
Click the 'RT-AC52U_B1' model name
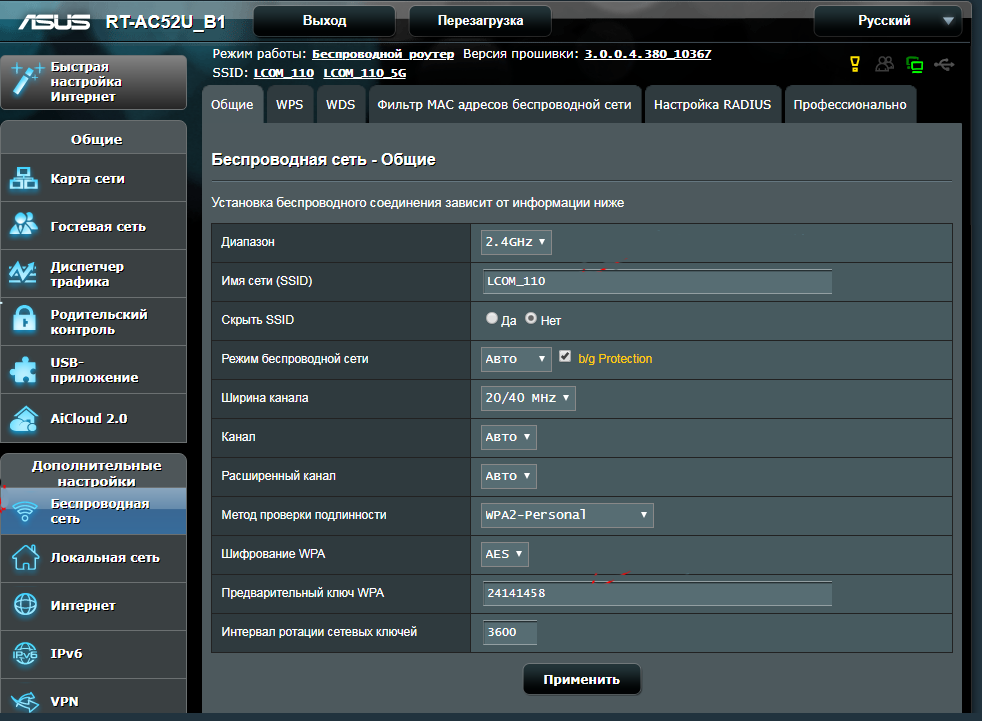coord(165,22)
